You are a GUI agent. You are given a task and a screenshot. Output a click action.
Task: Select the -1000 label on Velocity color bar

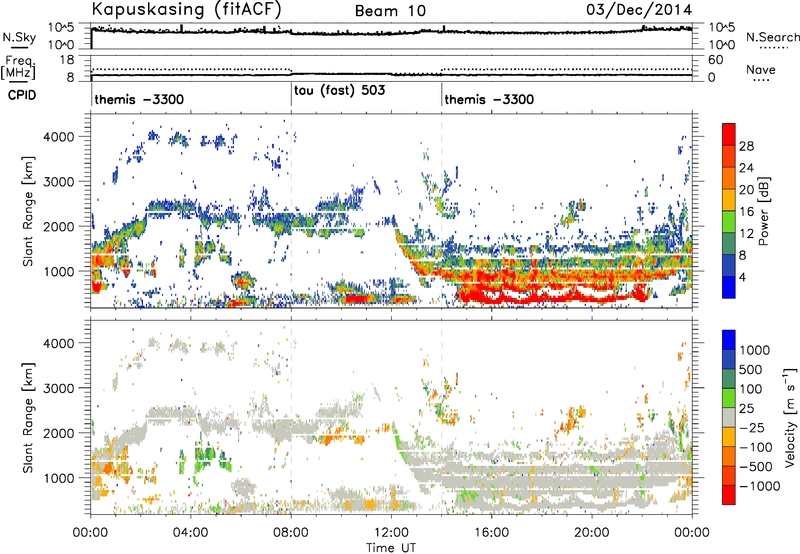pyautogui.click(x=759, y=486)
